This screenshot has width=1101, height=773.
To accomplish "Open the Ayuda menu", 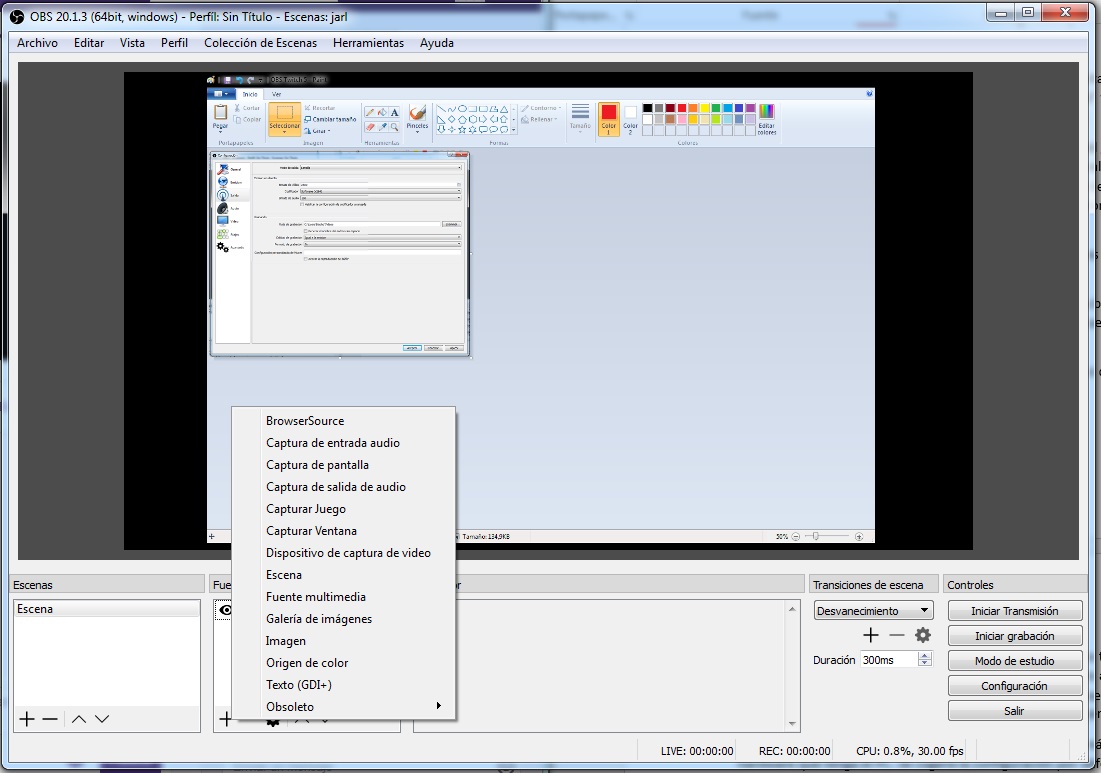I will (x=437, y=43).
